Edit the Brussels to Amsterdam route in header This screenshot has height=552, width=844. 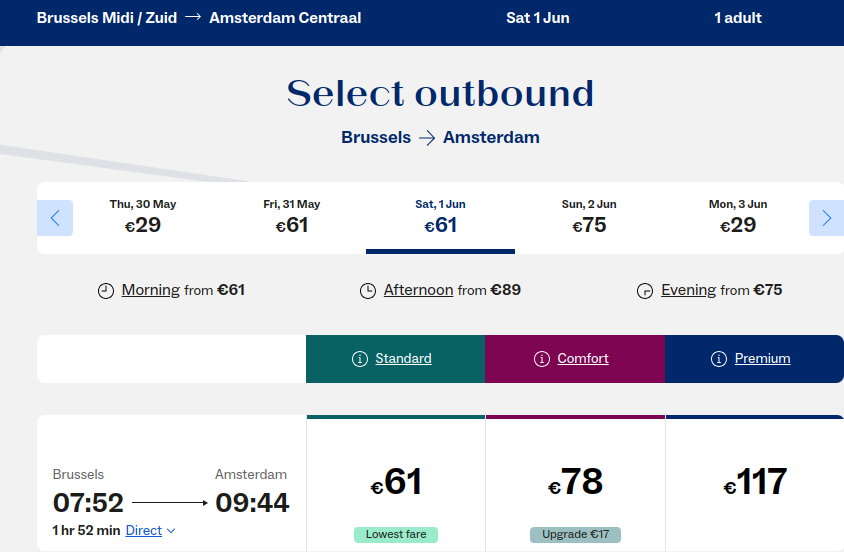[x=199, y=18]
